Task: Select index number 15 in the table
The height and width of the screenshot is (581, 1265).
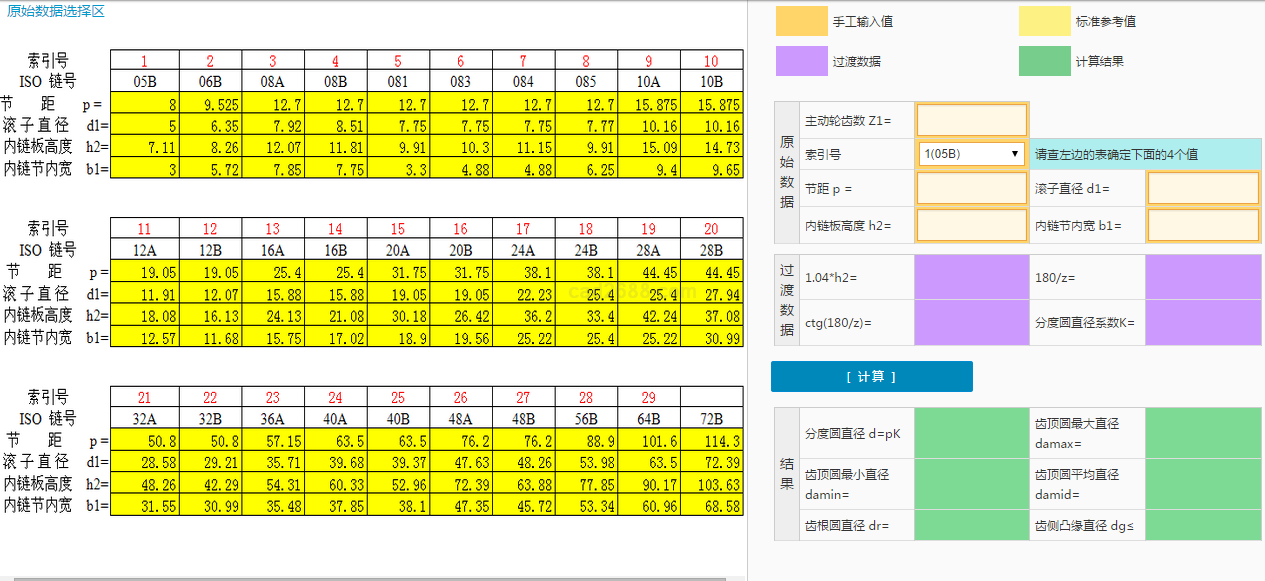Action: coord(398,229)
